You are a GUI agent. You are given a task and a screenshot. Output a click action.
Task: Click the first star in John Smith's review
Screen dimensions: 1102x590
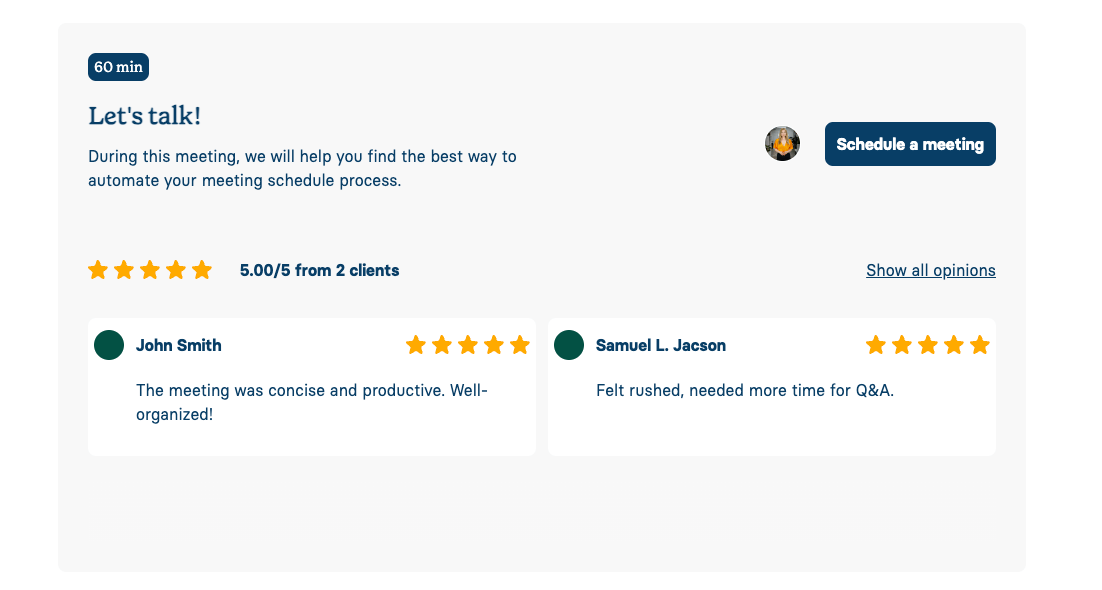(416, 344)
